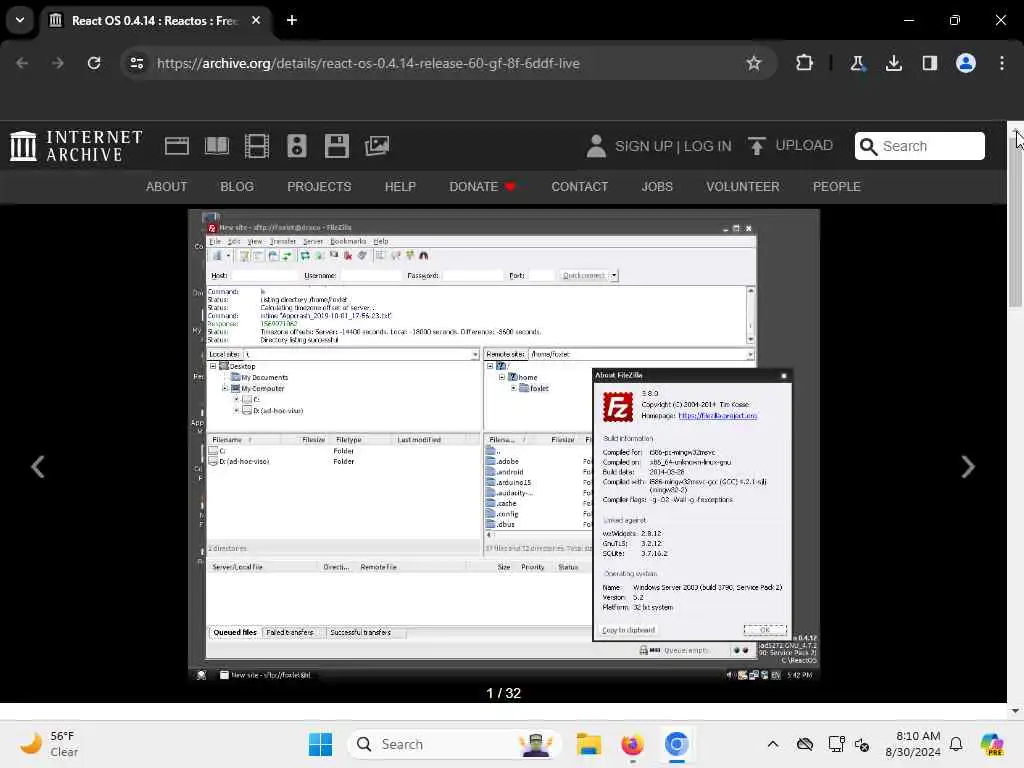The image size is (1024, 768).
Task: Show hidden system tray icons
Action: coord(773,744)
